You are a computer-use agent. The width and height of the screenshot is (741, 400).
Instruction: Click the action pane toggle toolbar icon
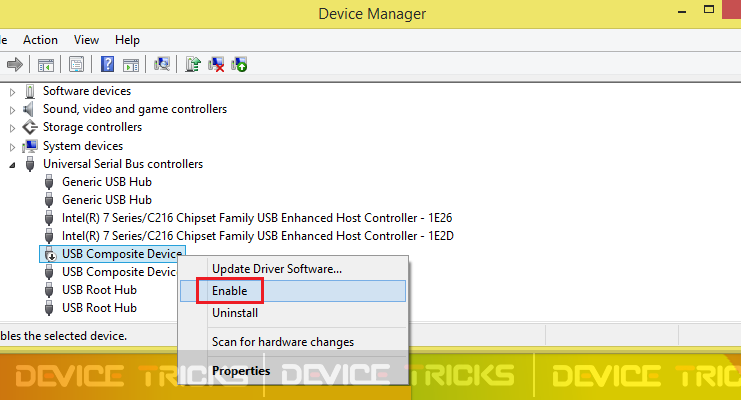[131, 65]
